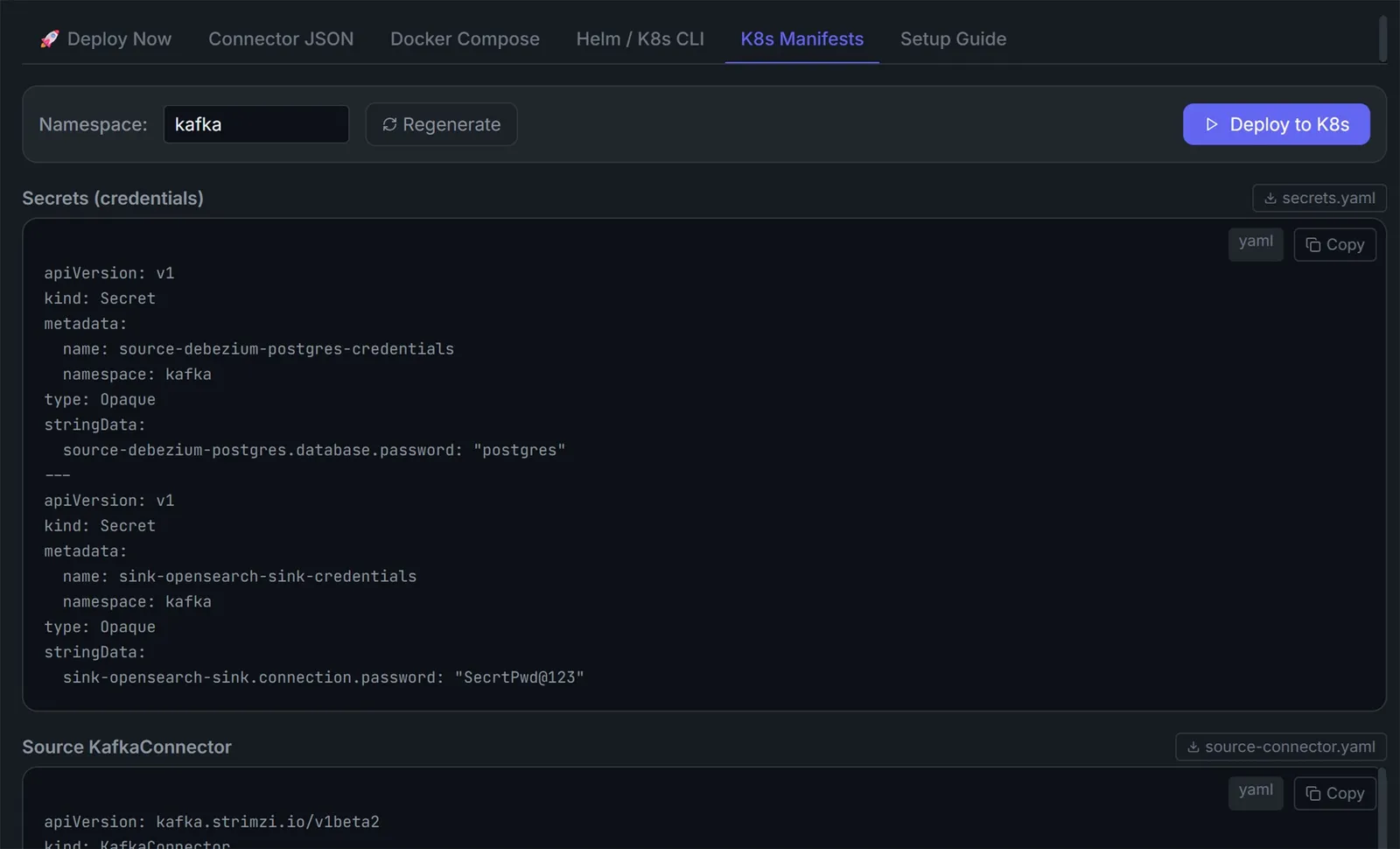Click the Source code block scrollbar

click(1382, 808)
